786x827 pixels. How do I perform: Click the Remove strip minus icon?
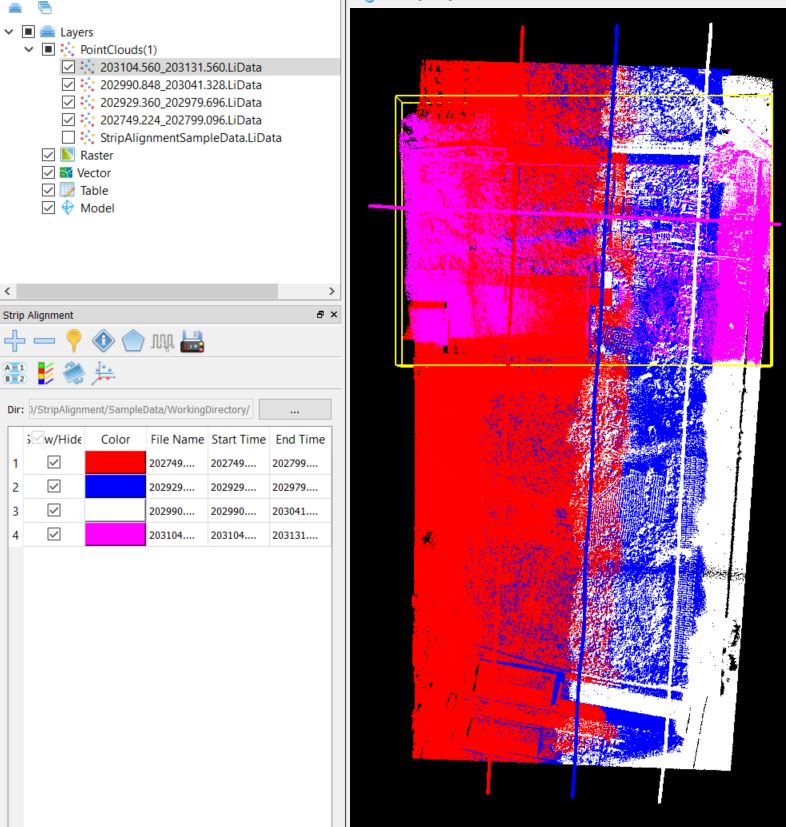44,341
